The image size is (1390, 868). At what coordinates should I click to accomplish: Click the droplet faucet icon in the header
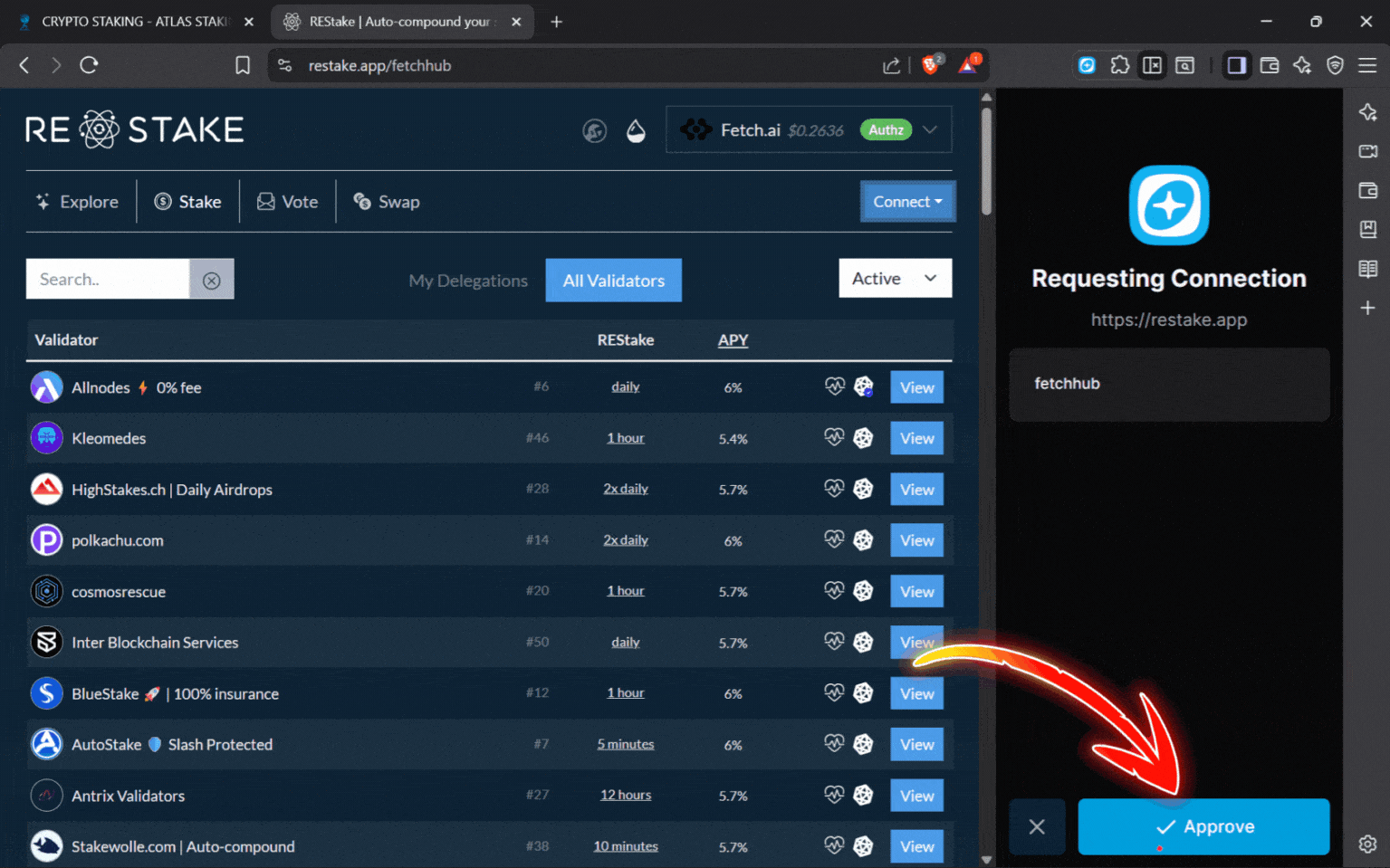(x=637, y=130)
